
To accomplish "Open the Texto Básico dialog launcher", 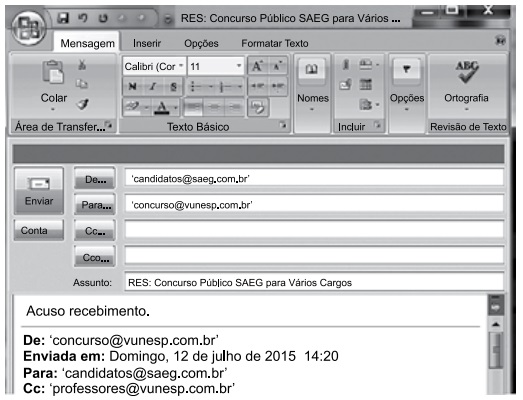I will 283,125.
